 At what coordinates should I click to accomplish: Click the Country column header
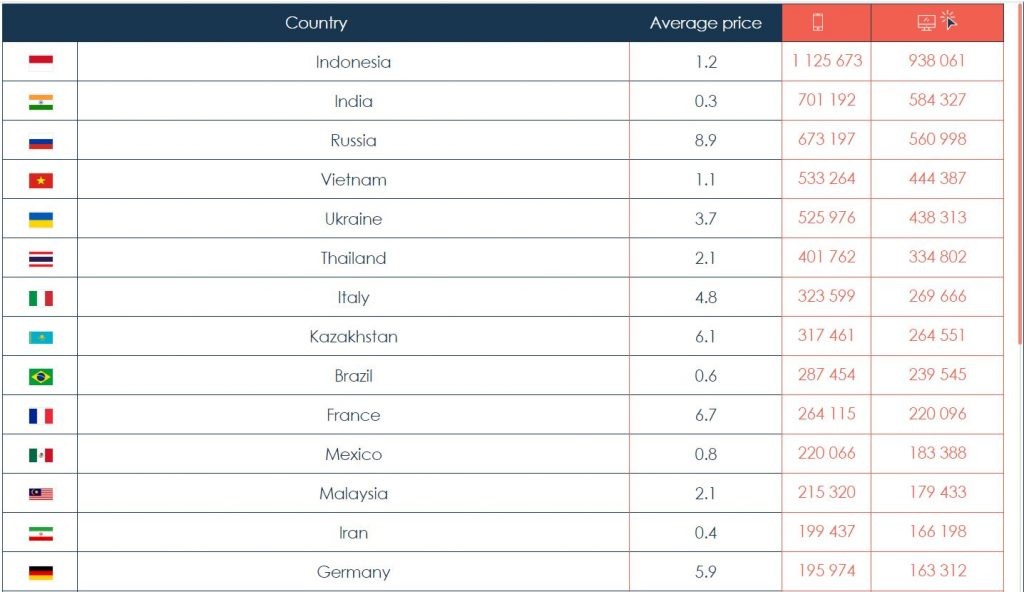coord(316,23)
